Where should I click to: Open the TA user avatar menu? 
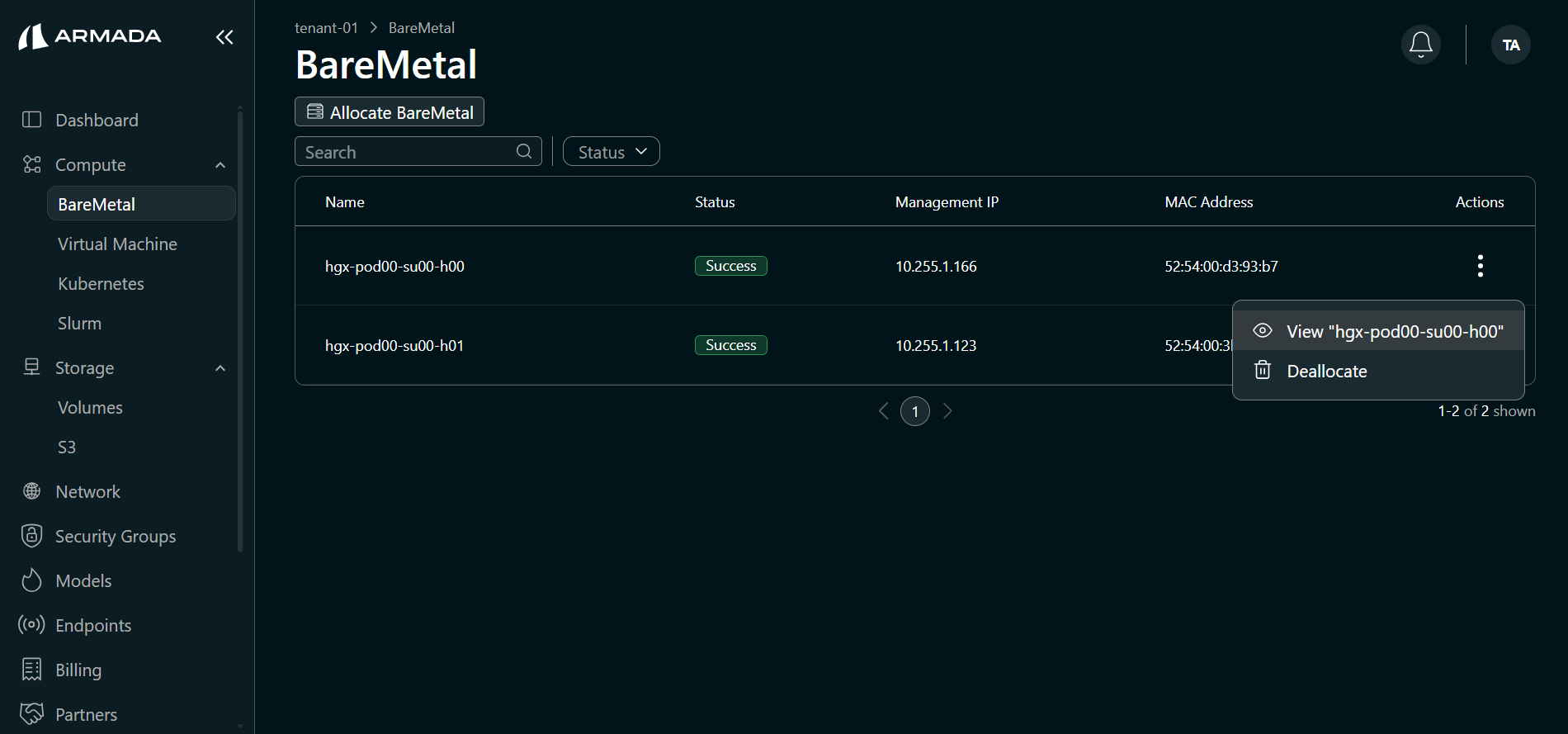point(1511,45)
